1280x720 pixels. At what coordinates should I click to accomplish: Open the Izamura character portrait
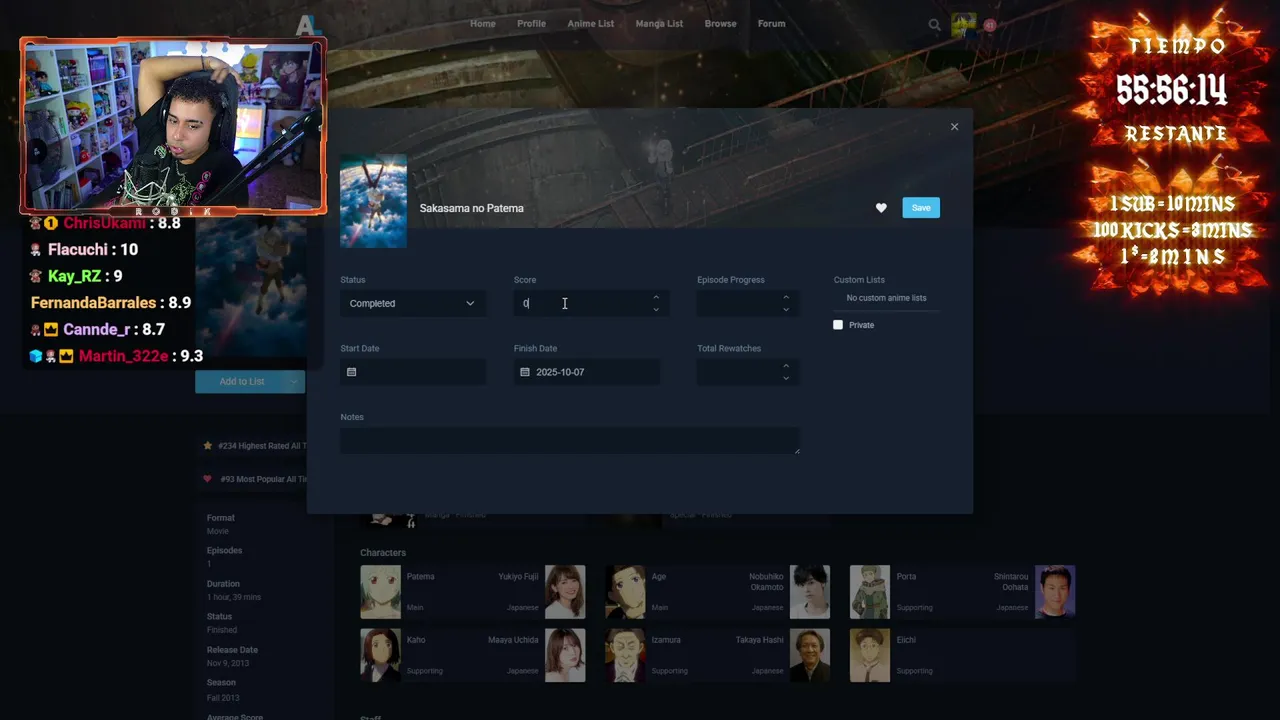pos(625,655)
